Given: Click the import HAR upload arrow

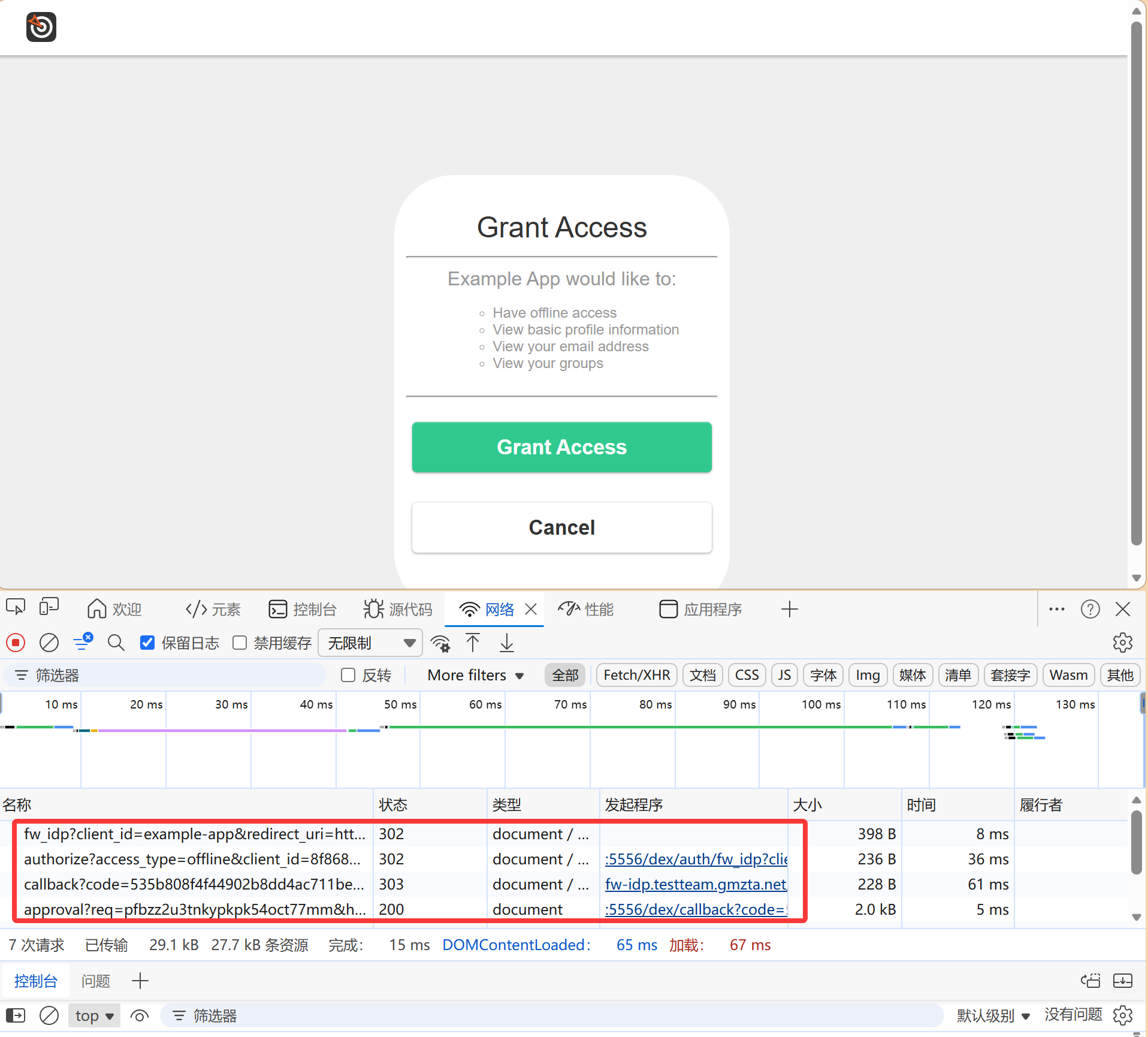Looking at the screenshot, I should click(x=473, y=643).
